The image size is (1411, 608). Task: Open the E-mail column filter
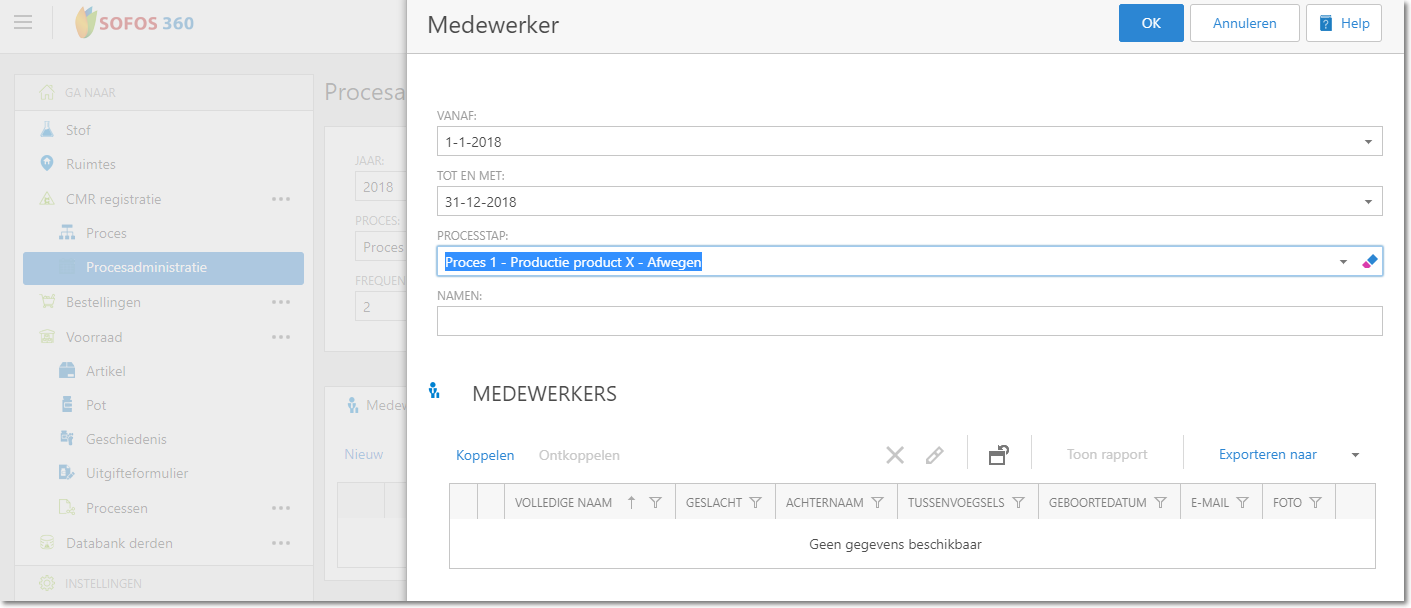tap(1243, 503)
